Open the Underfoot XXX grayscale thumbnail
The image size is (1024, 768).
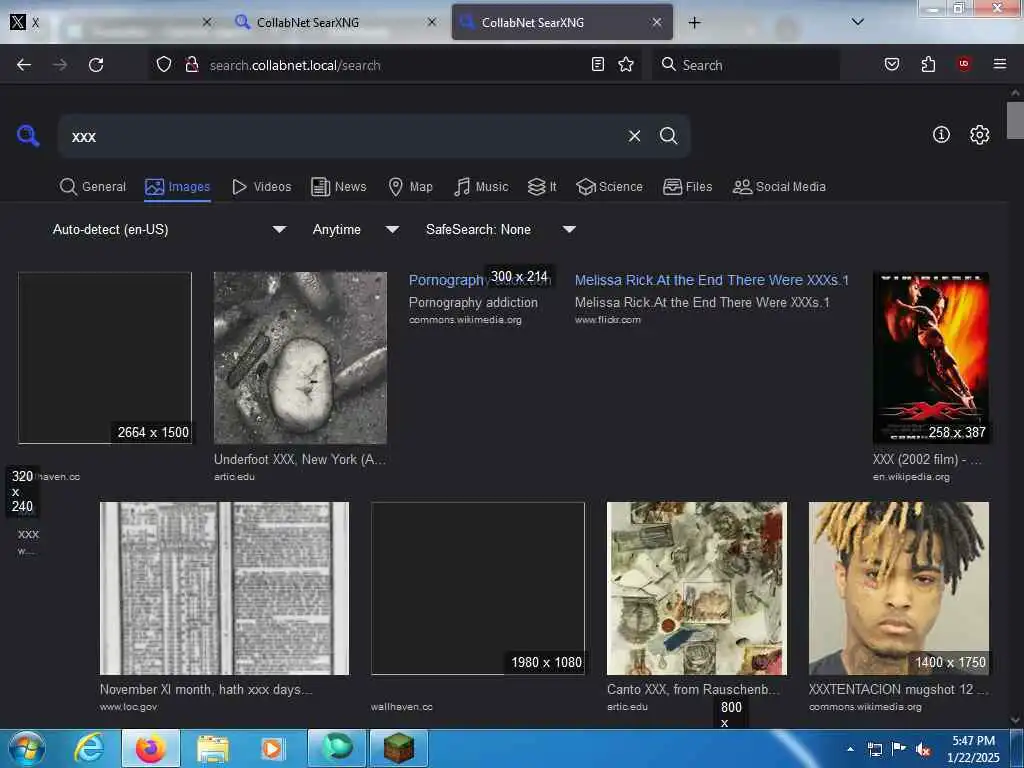click(x=300, y=358)
